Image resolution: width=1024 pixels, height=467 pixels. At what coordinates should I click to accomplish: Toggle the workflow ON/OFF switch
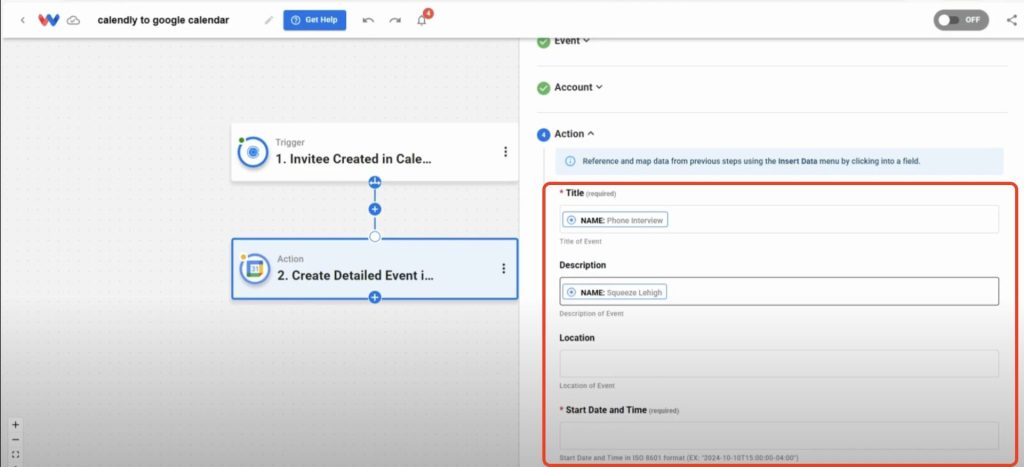coord(961,20)
